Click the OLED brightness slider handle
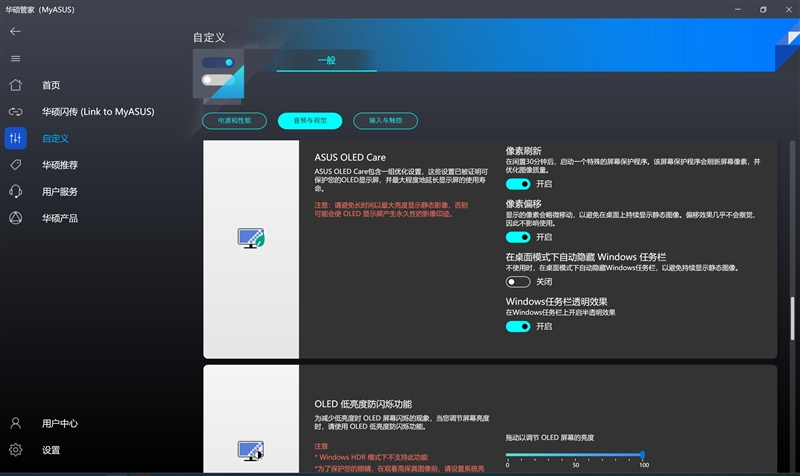The height and width of the screenshot is (476, 800). (642, 455)
